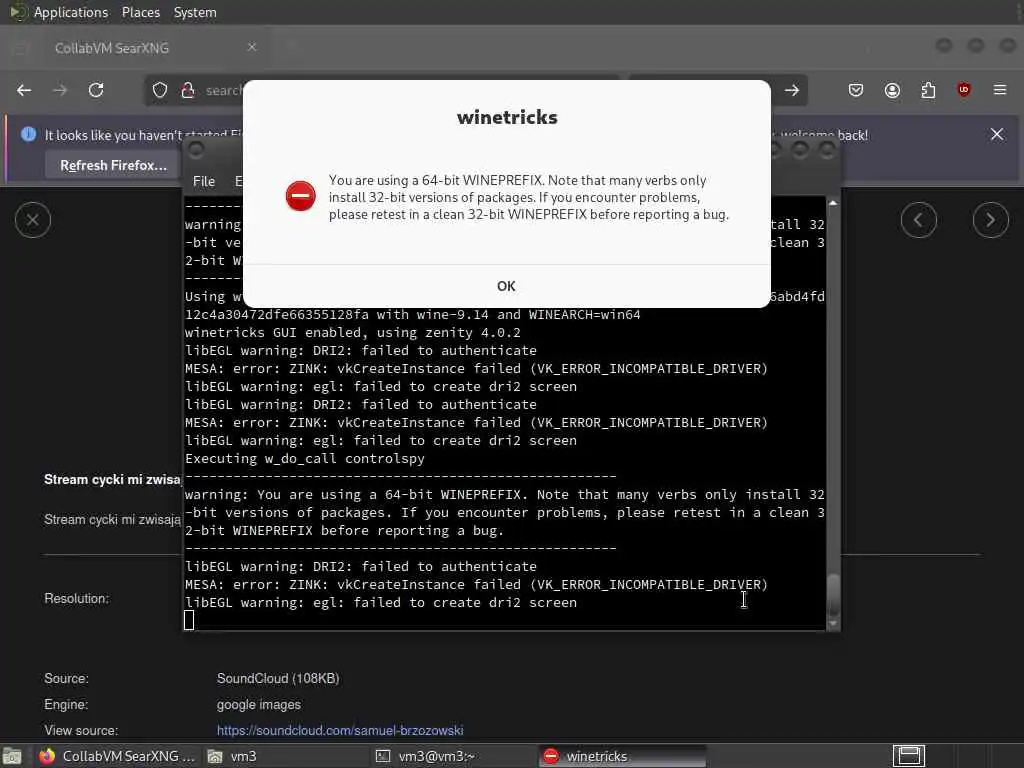Viewport: 1024px width, 768px height.
Task: Click the 'Source:' label
Action: (x=66, y=679)
